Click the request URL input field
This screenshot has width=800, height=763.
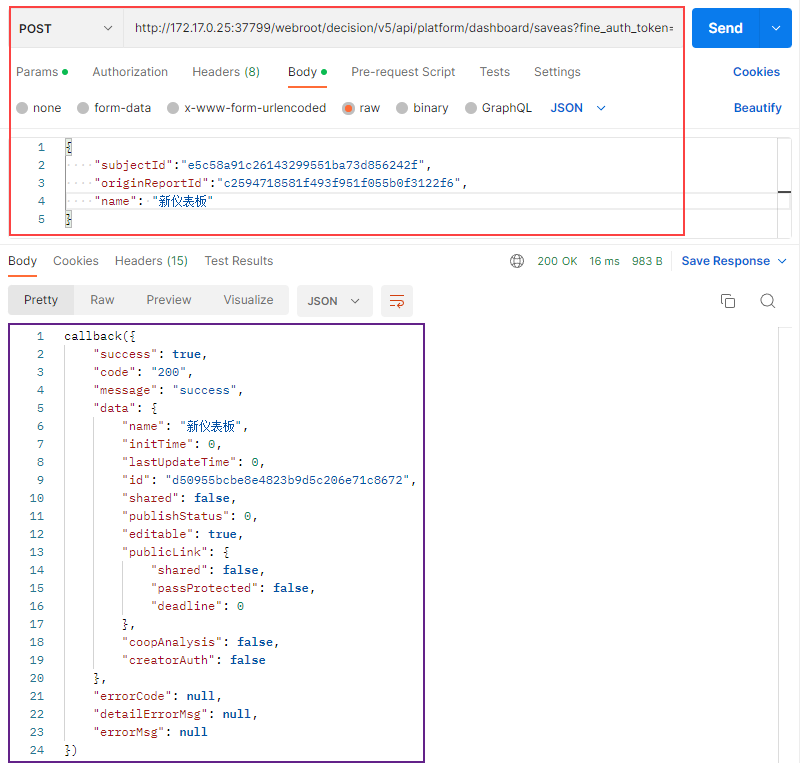coord(405,28)
